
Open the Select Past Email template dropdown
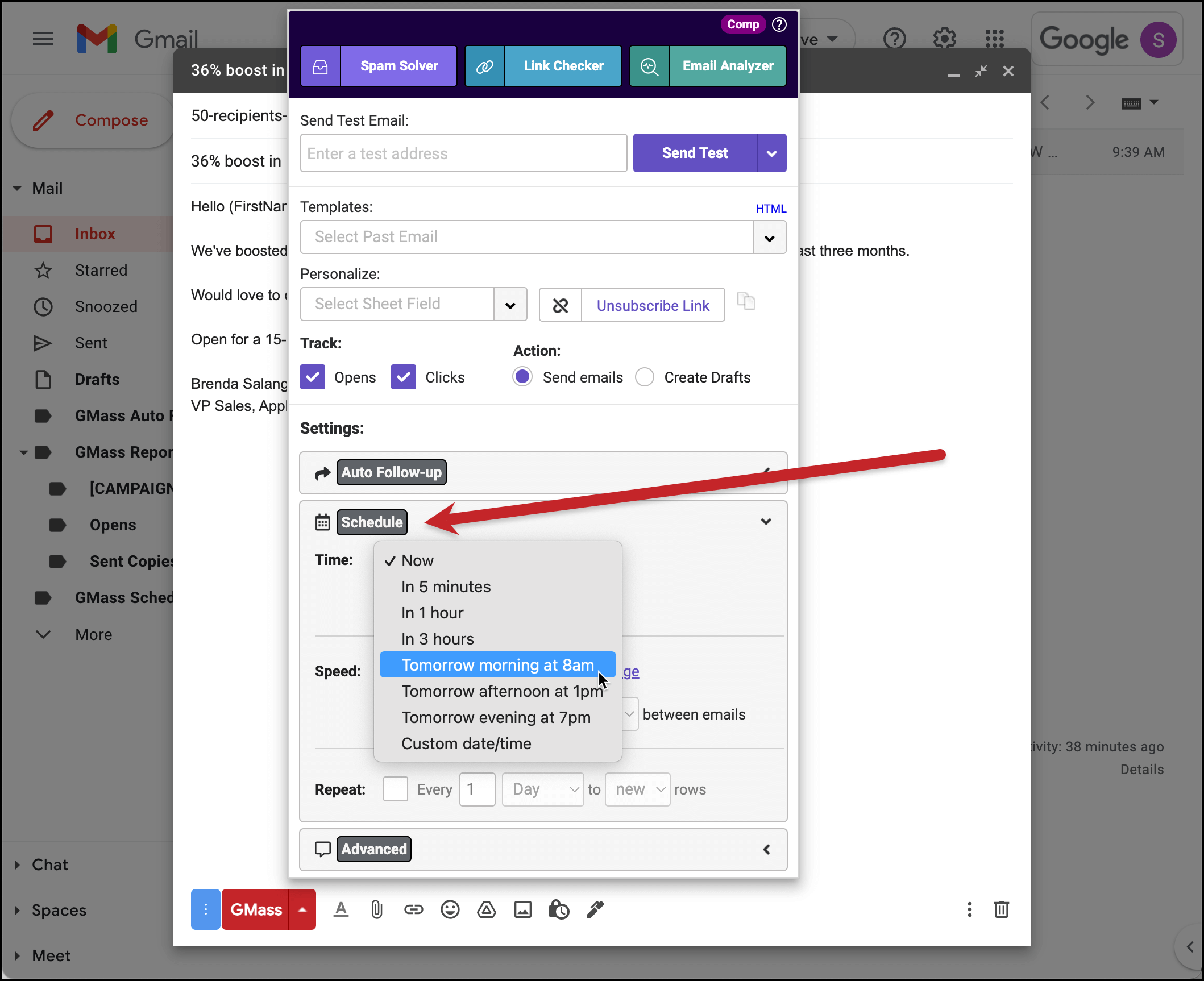point(770,236)
